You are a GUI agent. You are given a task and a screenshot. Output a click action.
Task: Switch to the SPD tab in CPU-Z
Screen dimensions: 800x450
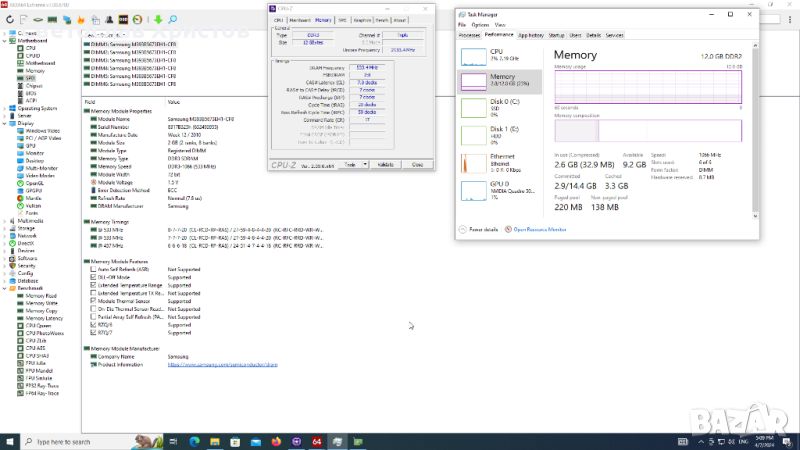click(342, 20)
